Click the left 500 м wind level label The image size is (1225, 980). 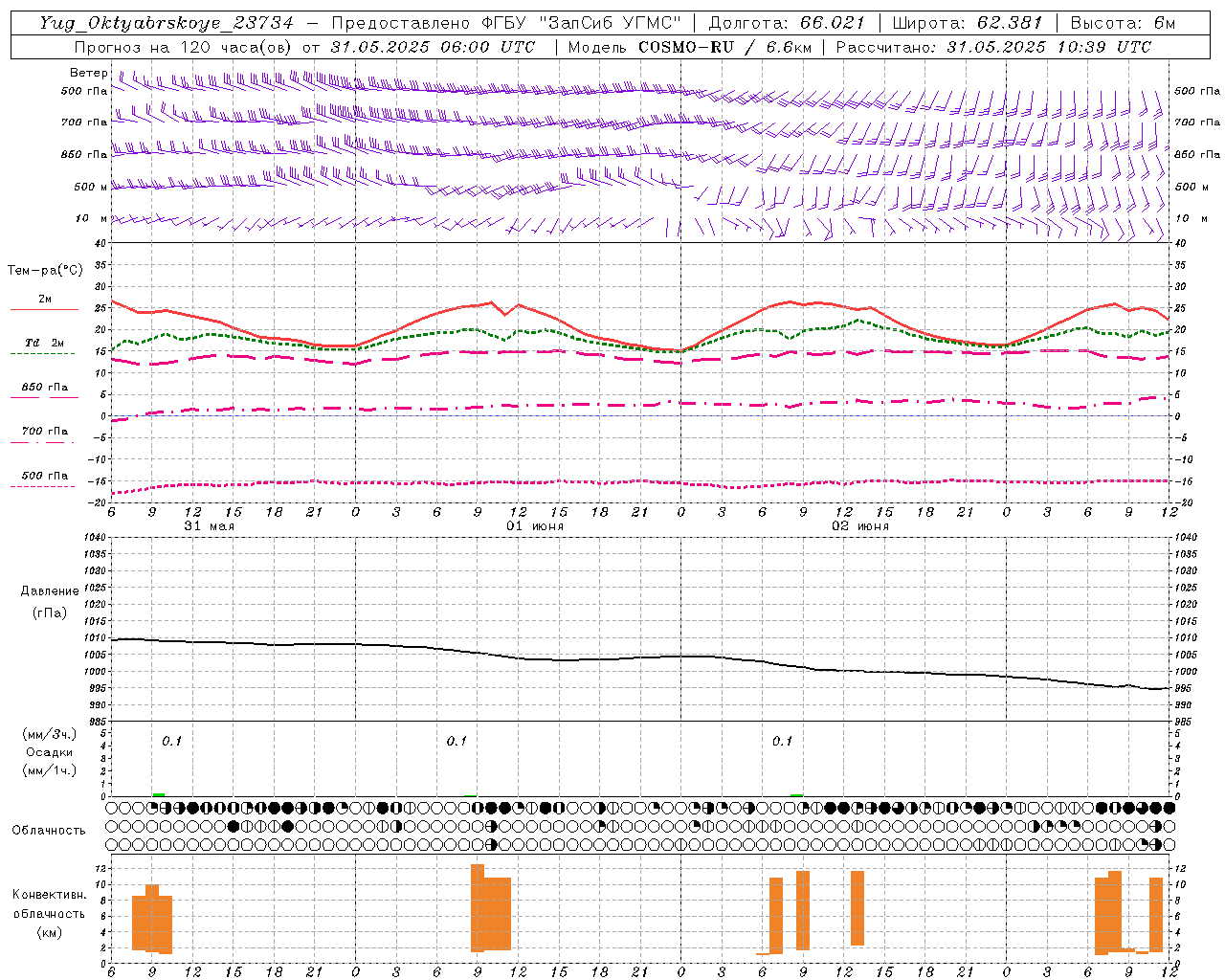click(x=91, y=187)
